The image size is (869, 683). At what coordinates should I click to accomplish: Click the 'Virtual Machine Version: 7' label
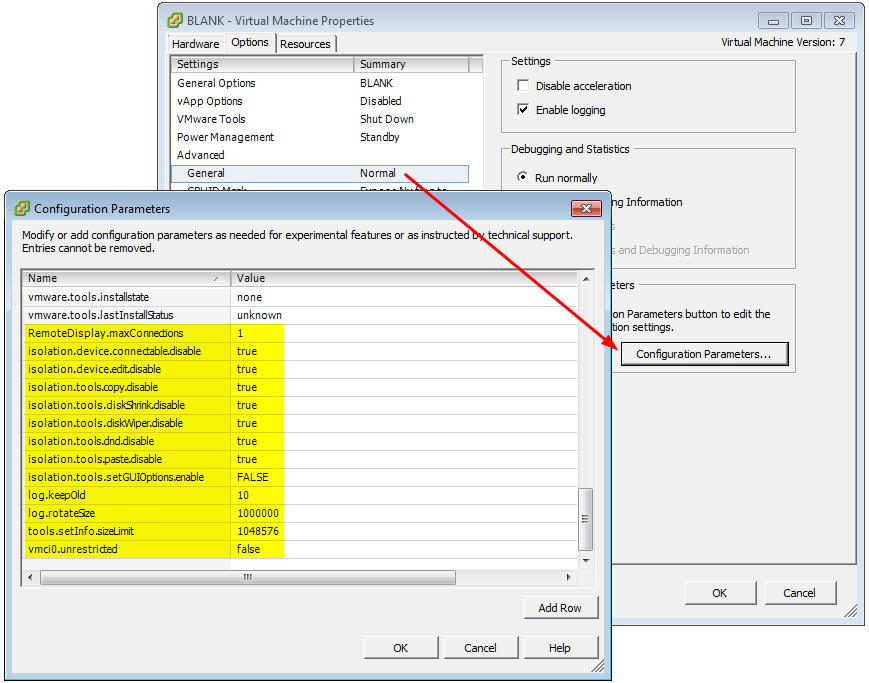pyautogui.click(x=783, y=42)
